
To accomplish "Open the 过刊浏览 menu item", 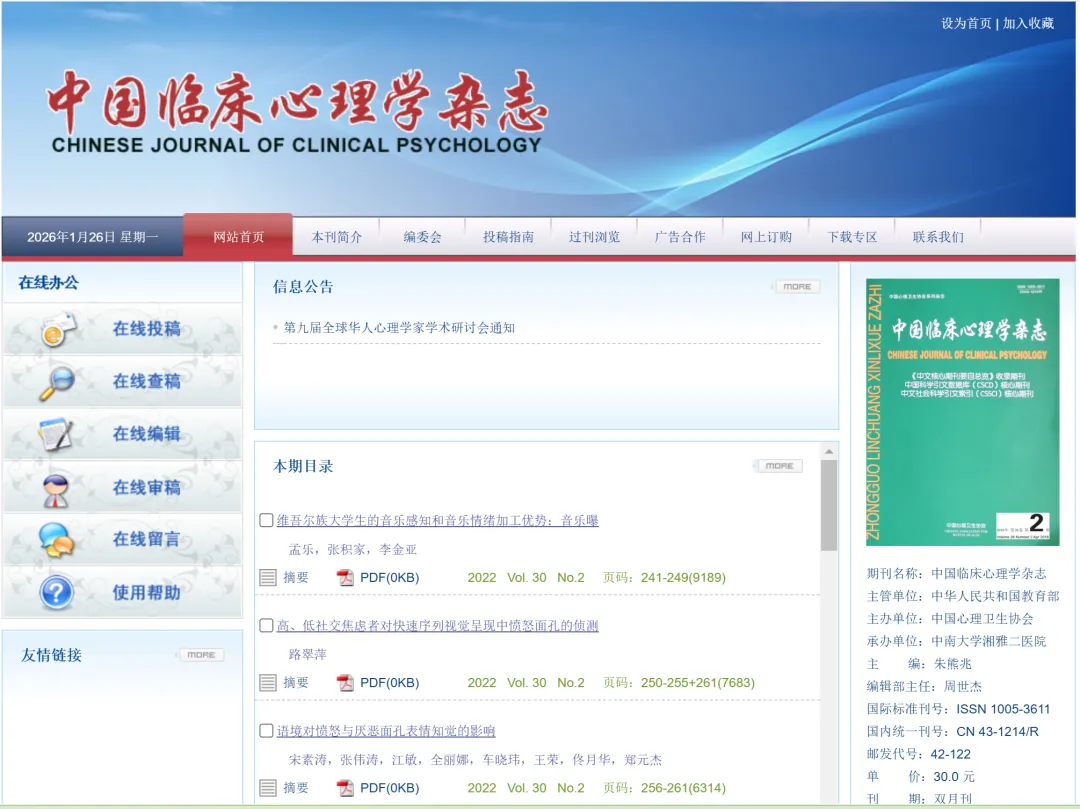I will coord(594,237).
